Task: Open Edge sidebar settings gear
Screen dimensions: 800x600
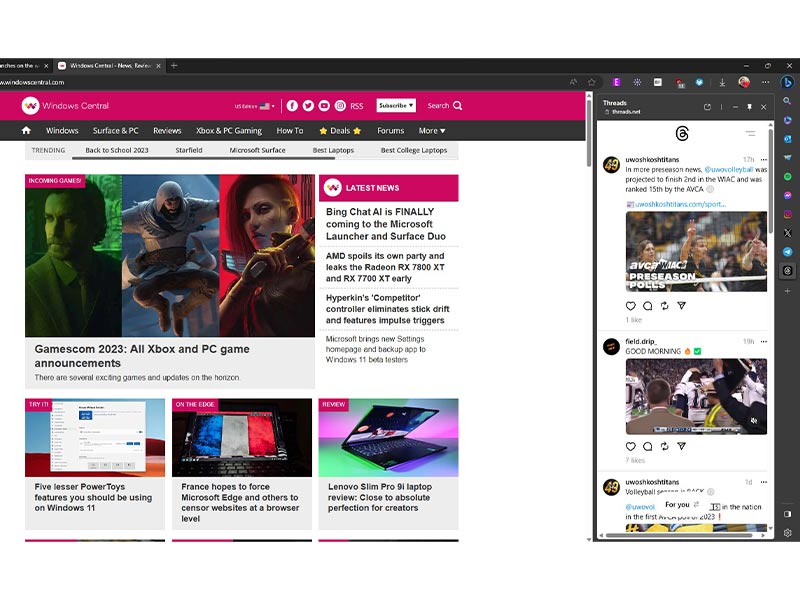Action: coord(787,533)
